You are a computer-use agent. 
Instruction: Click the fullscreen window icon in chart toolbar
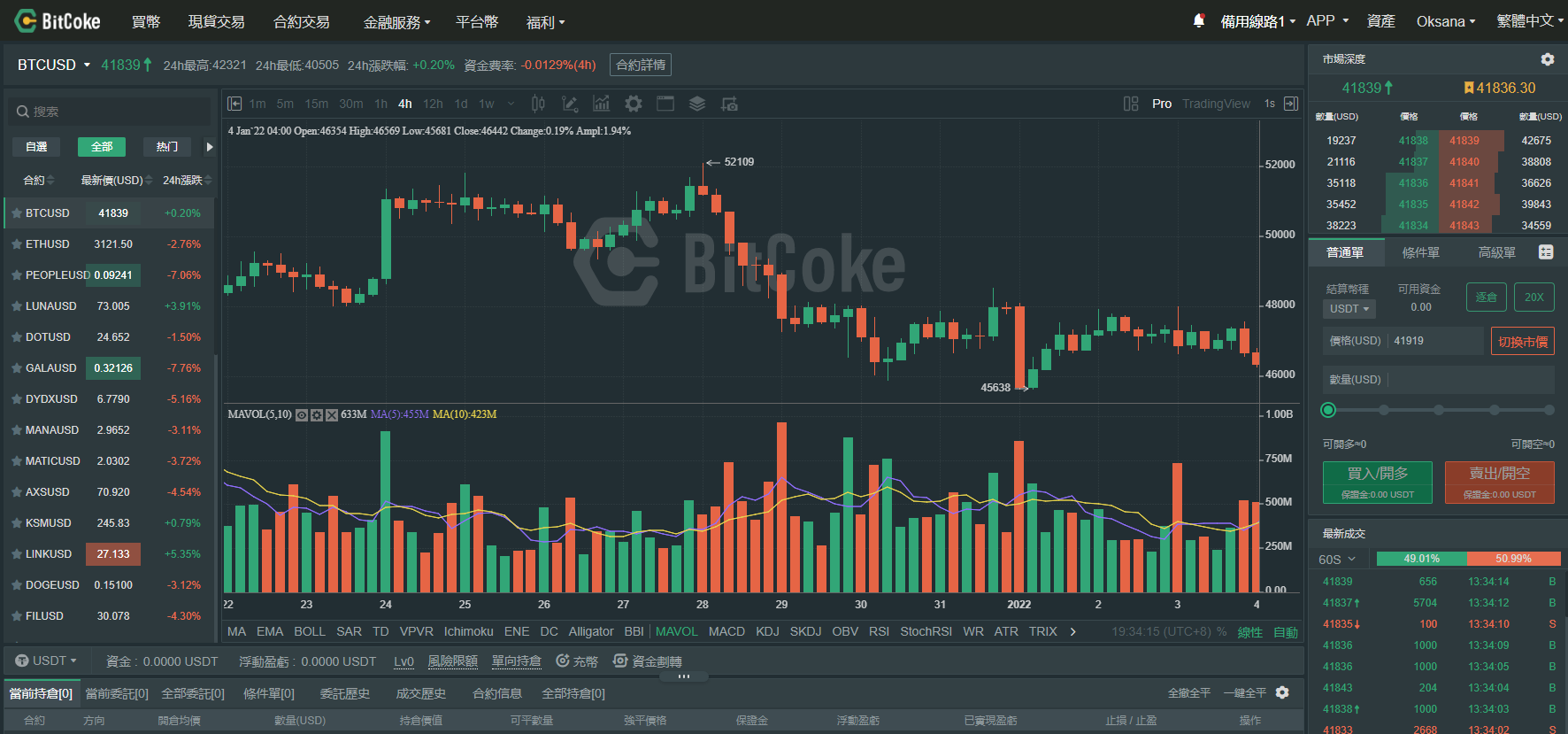coord(665,104)
